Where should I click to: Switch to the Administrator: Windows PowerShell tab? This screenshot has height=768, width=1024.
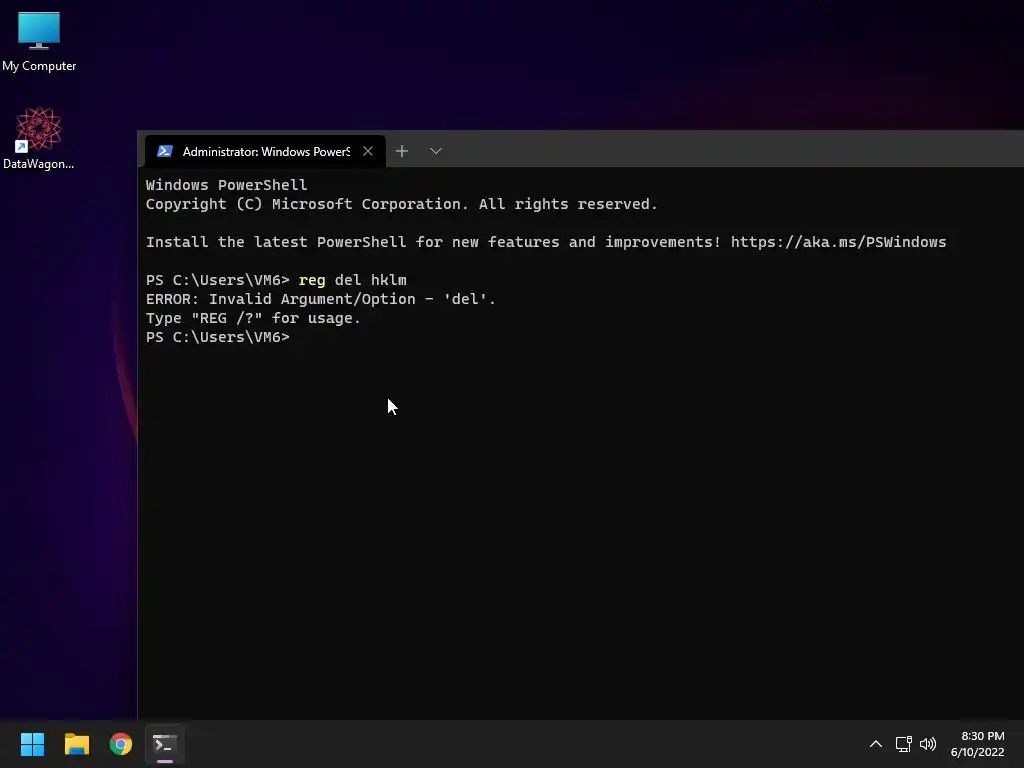pos(264,152)
